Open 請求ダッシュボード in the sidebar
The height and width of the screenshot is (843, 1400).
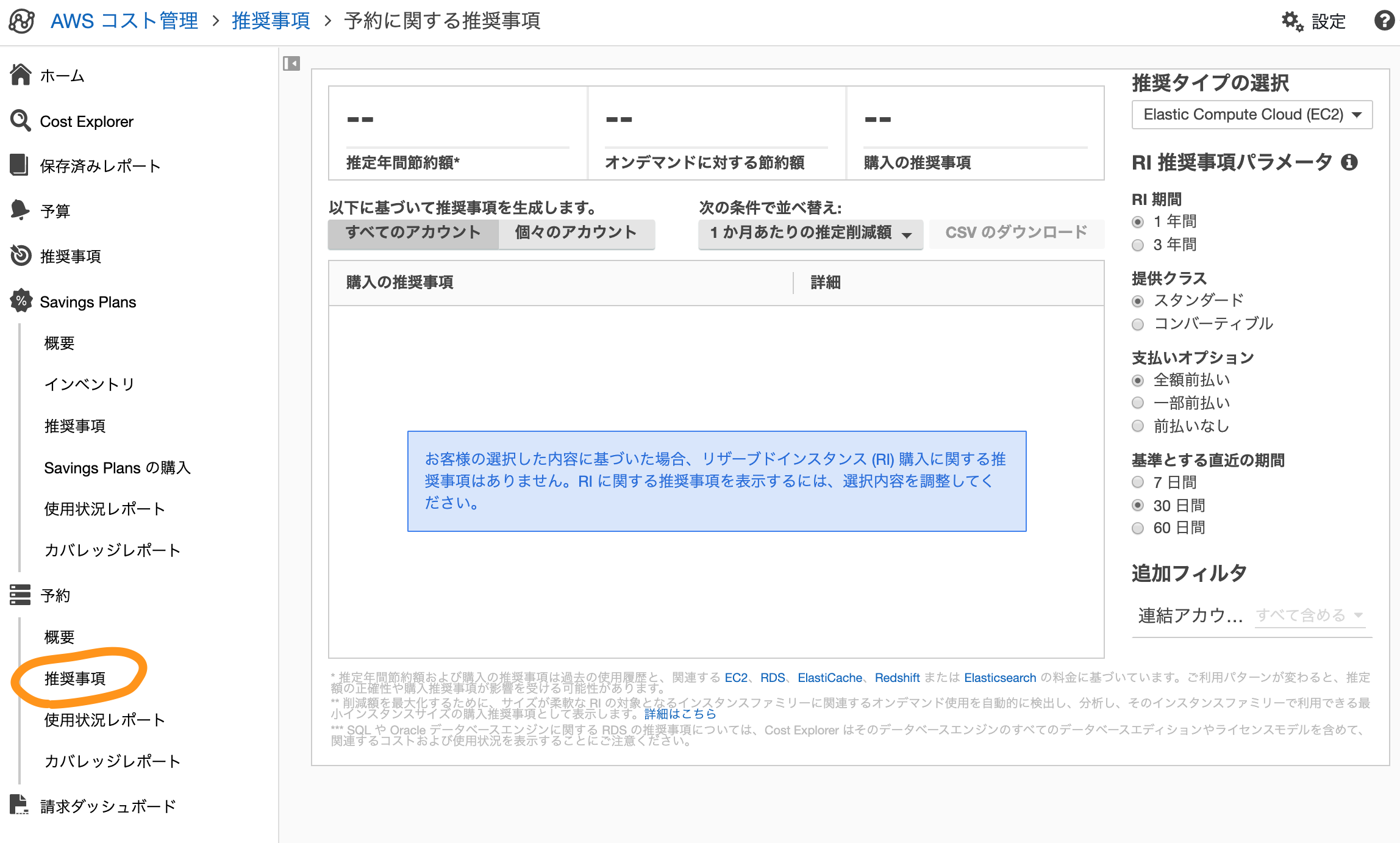[109, 806]
